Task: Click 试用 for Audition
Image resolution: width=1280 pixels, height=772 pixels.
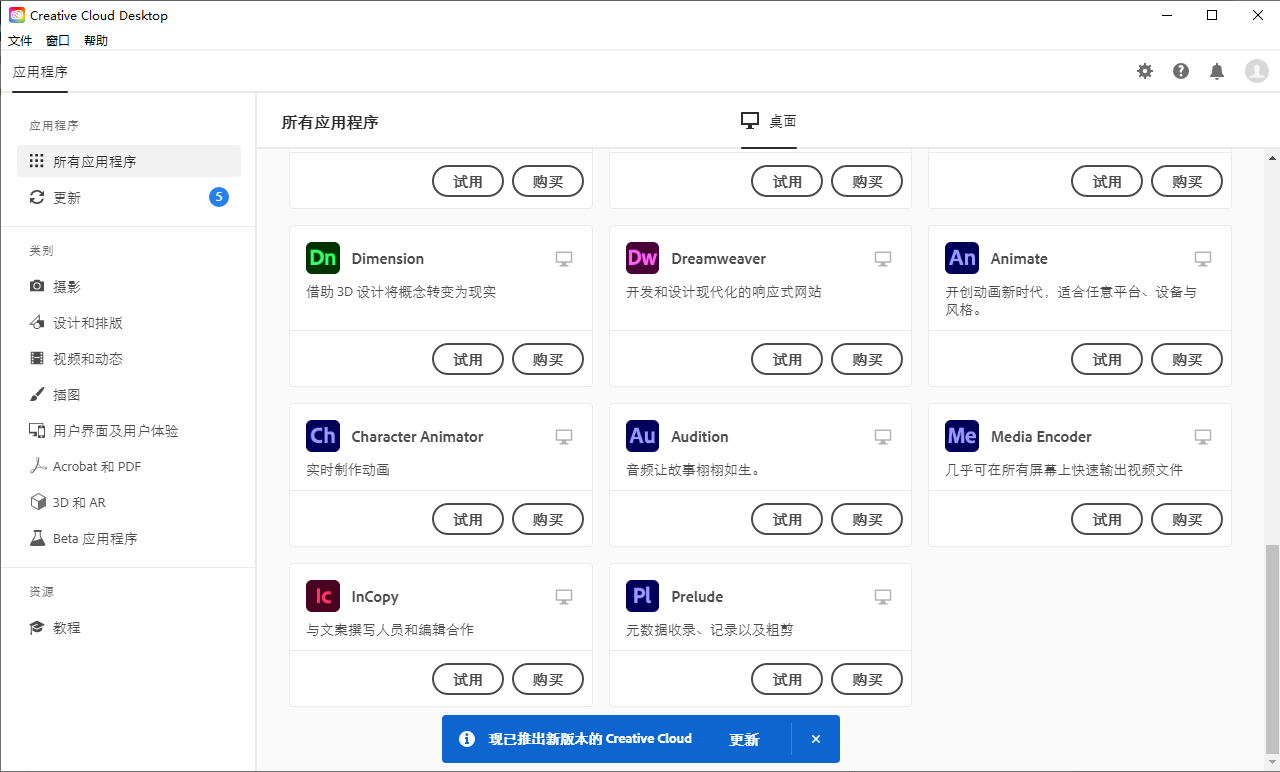Action: tap(787, 519)
